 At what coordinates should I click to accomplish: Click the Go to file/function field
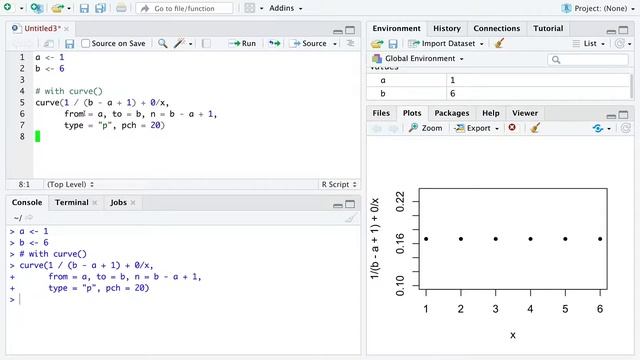(184, 8)
